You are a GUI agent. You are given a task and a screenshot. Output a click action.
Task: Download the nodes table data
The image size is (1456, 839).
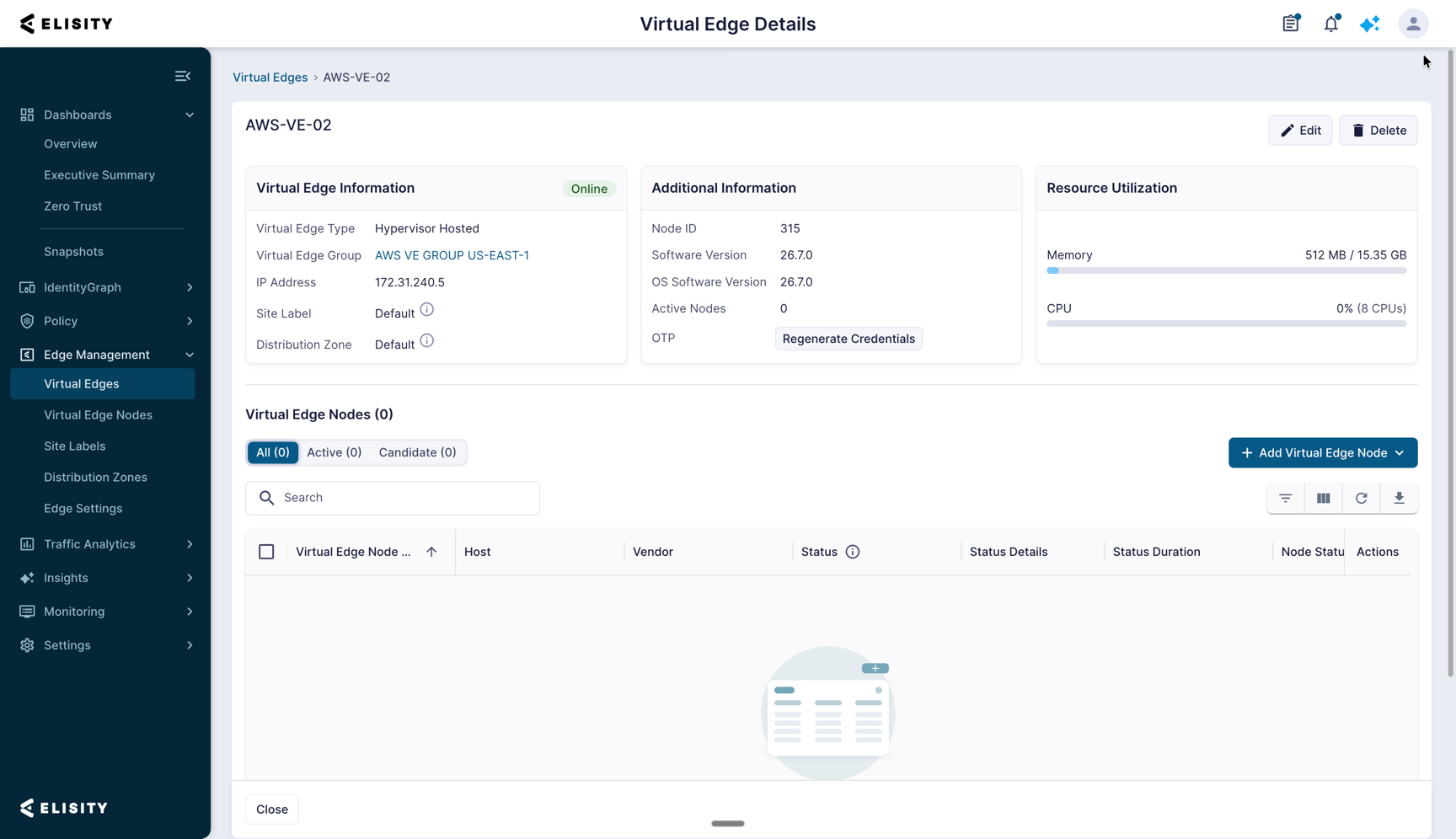pyautogui.click(x=1400, y=498)
